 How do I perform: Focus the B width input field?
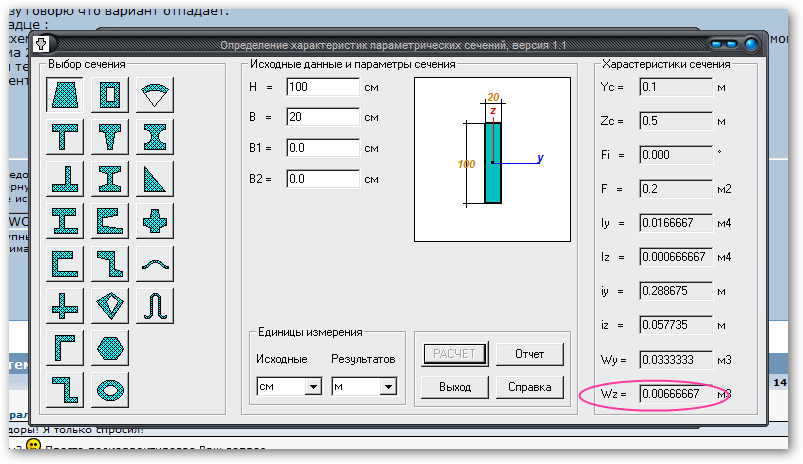point(322,118)
